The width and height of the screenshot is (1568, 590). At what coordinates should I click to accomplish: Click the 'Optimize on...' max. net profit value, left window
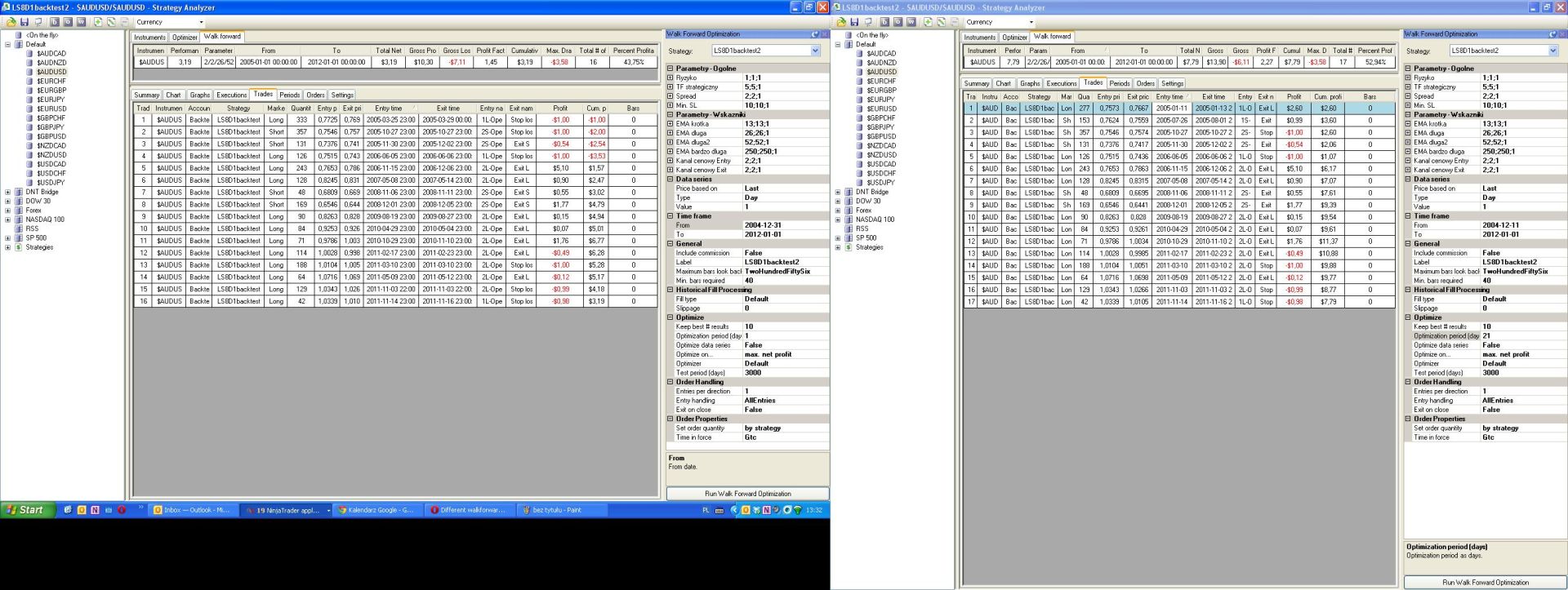[784, 354]
